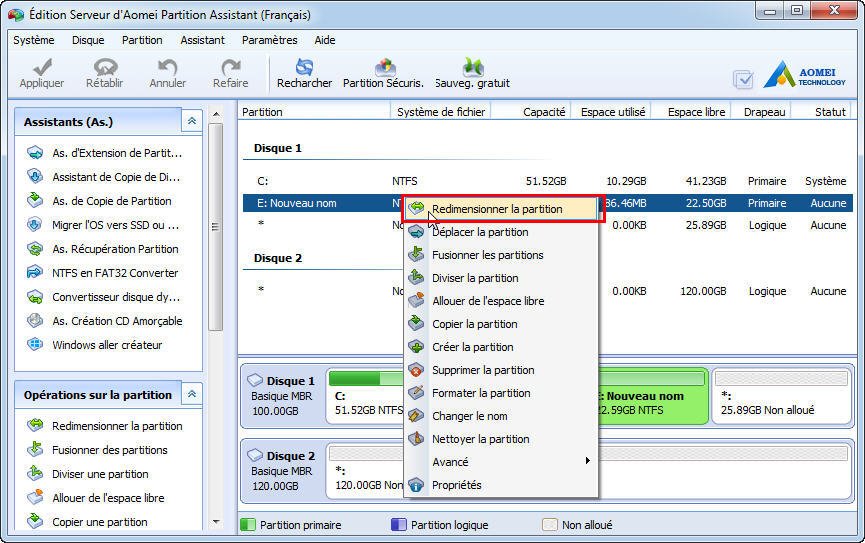The image size is (865, 543).
Task: Choose Changer le nom in context menu
Action: click(501, 416)
